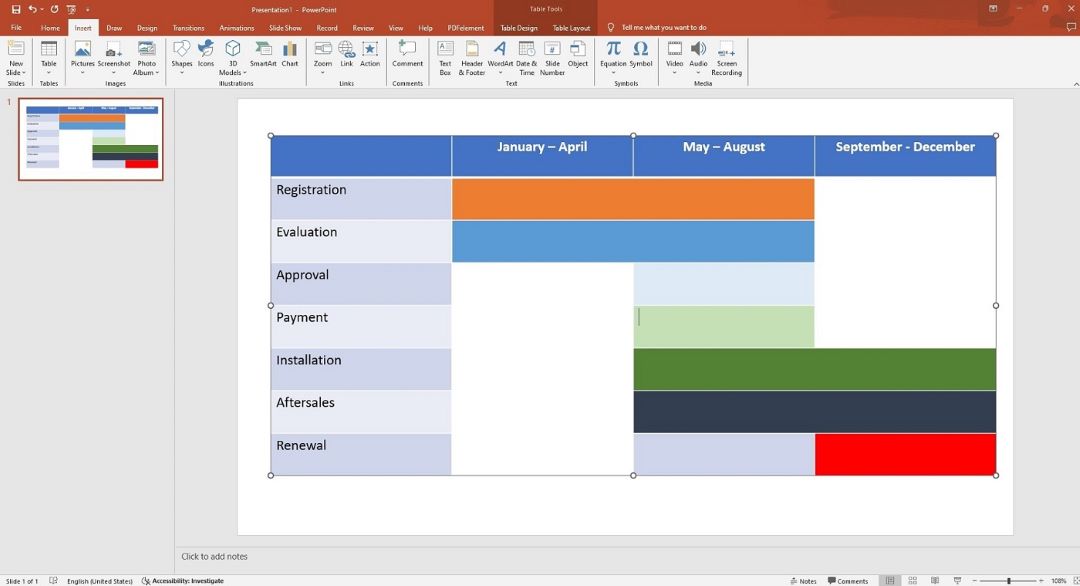
Task: Click the Tell me what you want to do box
Action: [x=664, y=28]
